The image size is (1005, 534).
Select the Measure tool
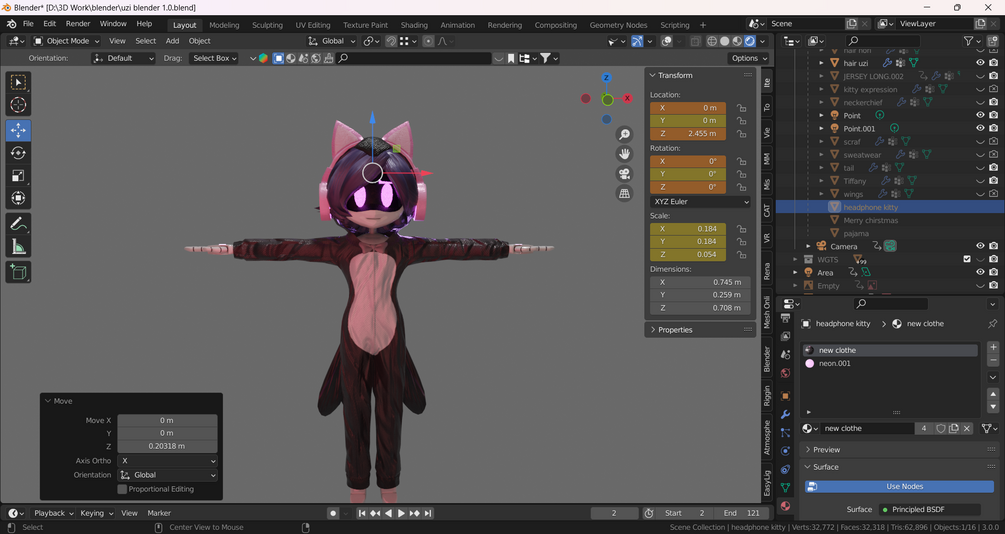[18, 246]
